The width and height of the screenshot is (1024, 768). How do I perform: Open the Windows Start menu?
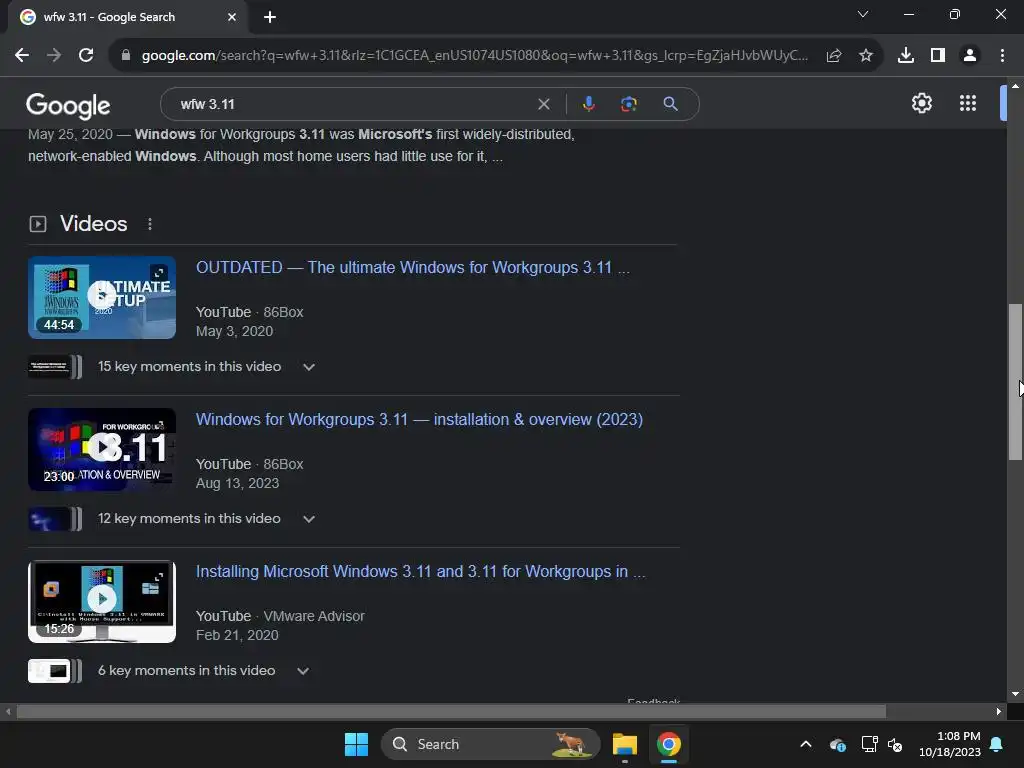[x=357, y=744]
